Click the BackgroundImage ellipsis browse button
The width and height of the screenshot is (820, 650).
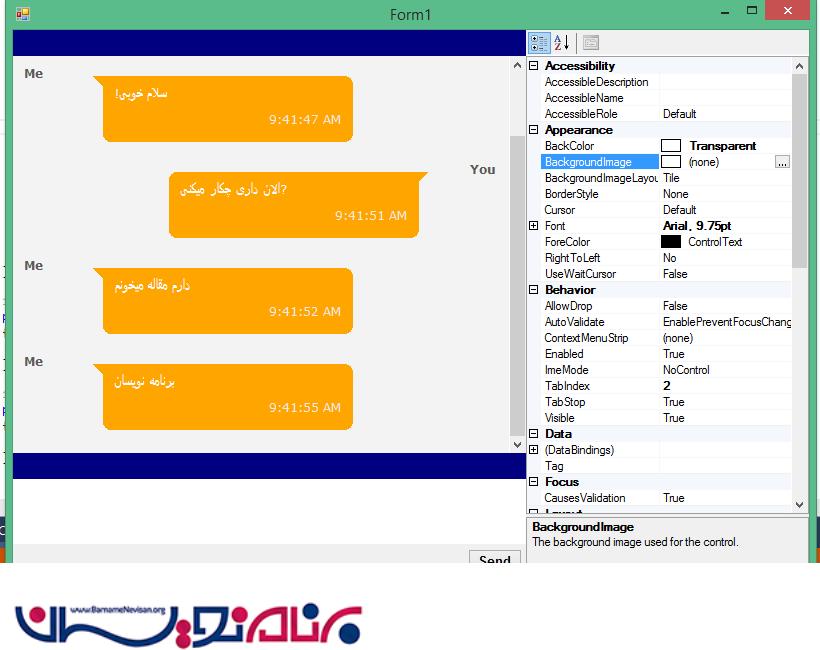coord(782,162)
